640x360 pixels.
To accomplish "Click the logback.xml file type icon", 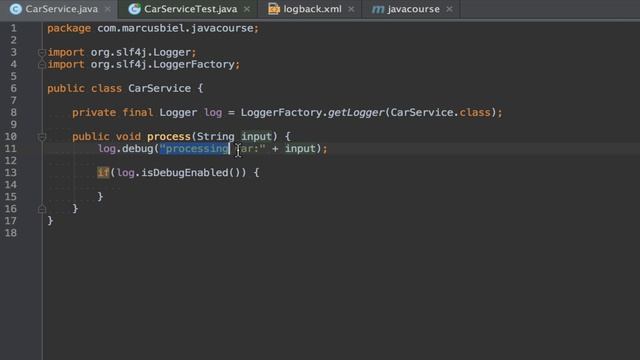I will pyautogui.click(x=274, y=9).
